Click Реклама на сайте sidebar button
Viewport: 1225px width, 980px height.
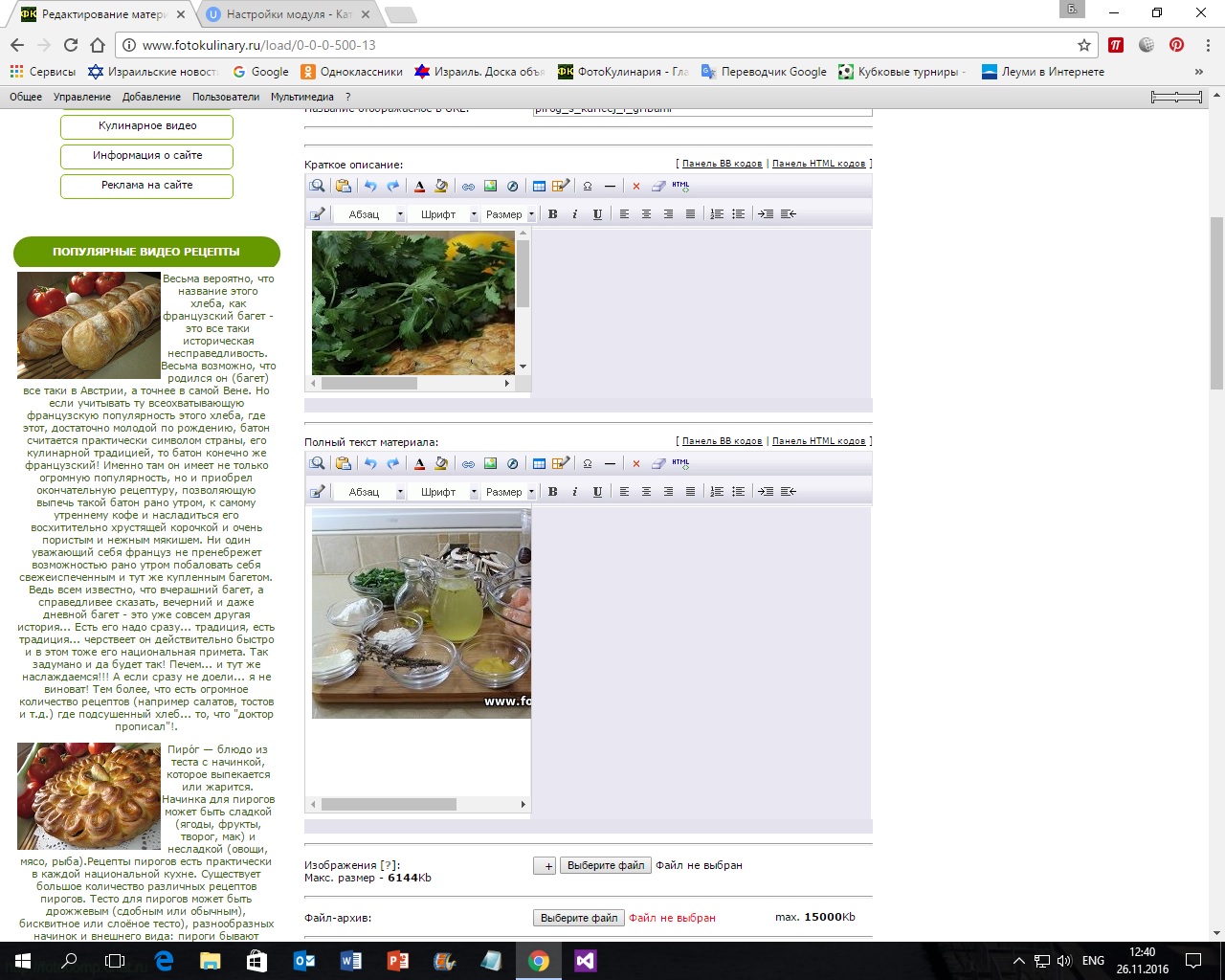[x=146, y=186]
